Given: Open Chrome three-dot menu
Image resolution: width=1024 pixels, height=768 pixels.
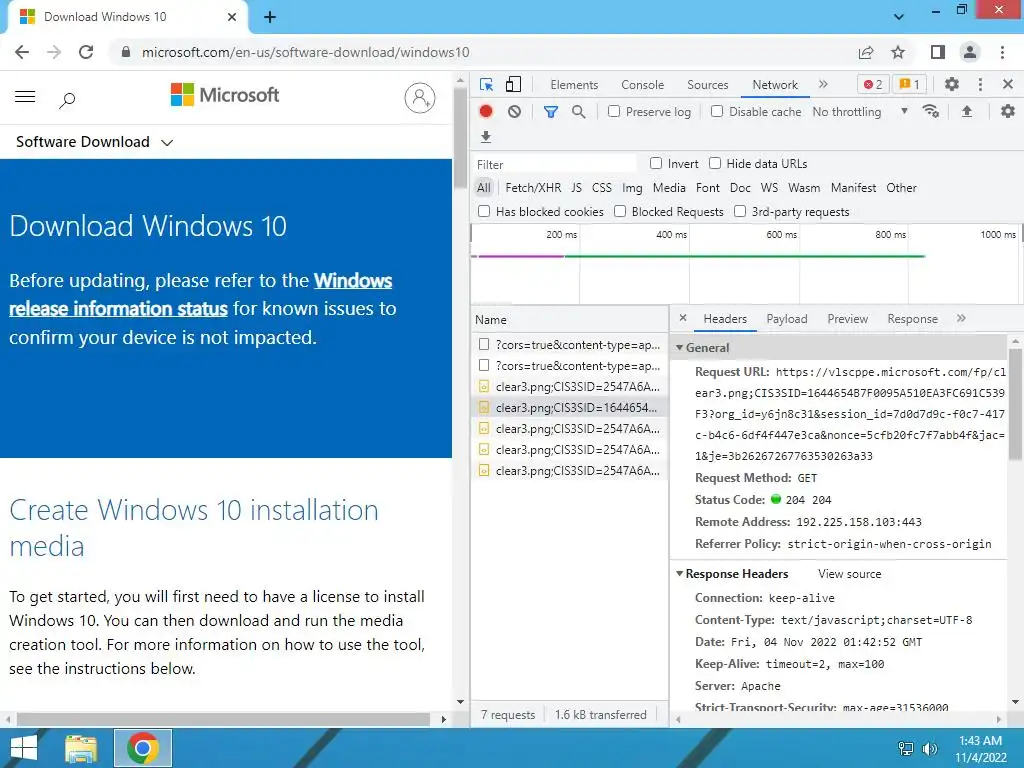Looking at the screenshot, I should click(x=1002, y=52).
